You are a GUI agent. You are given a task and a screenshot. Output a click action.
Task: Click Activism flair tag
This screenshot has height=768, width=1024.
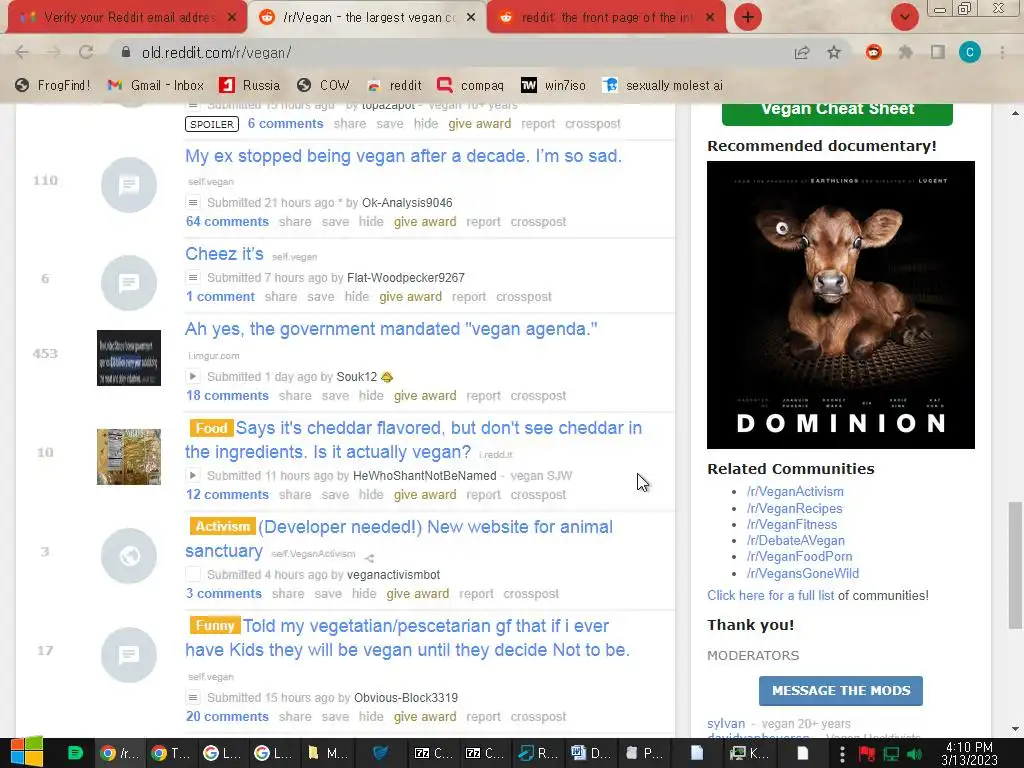tap(223, 526)
